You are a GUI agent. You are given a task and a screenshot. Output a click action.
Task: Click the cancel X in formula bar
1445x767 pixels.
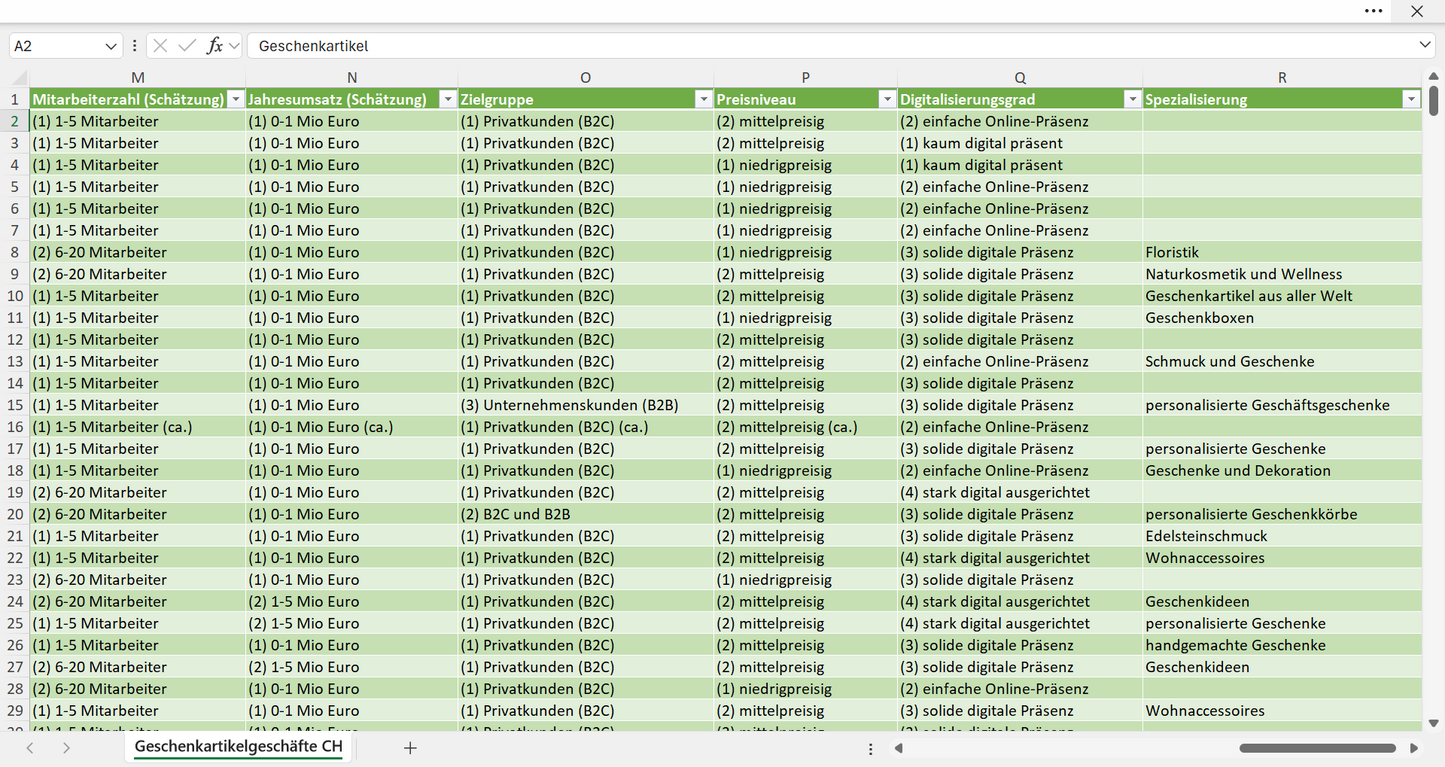160,46
